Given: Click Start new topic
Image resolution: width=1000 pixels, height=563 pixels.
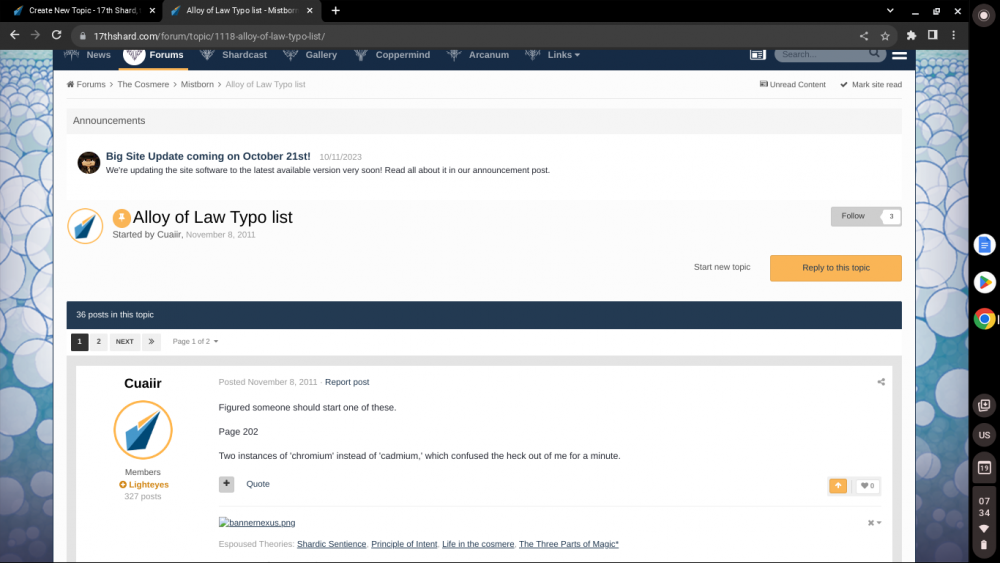Looking at the screenshot, I should 722,267.
